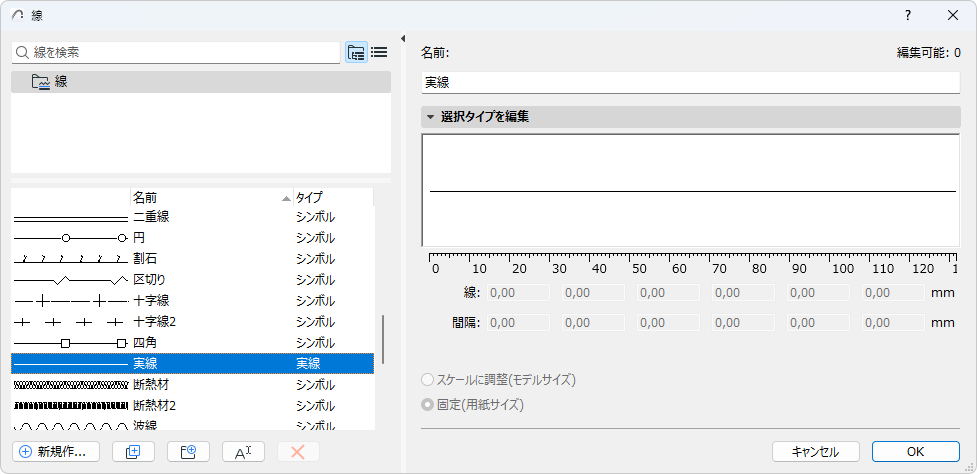
Task: Select the 十字線2 line row
Action: (193, 322)
